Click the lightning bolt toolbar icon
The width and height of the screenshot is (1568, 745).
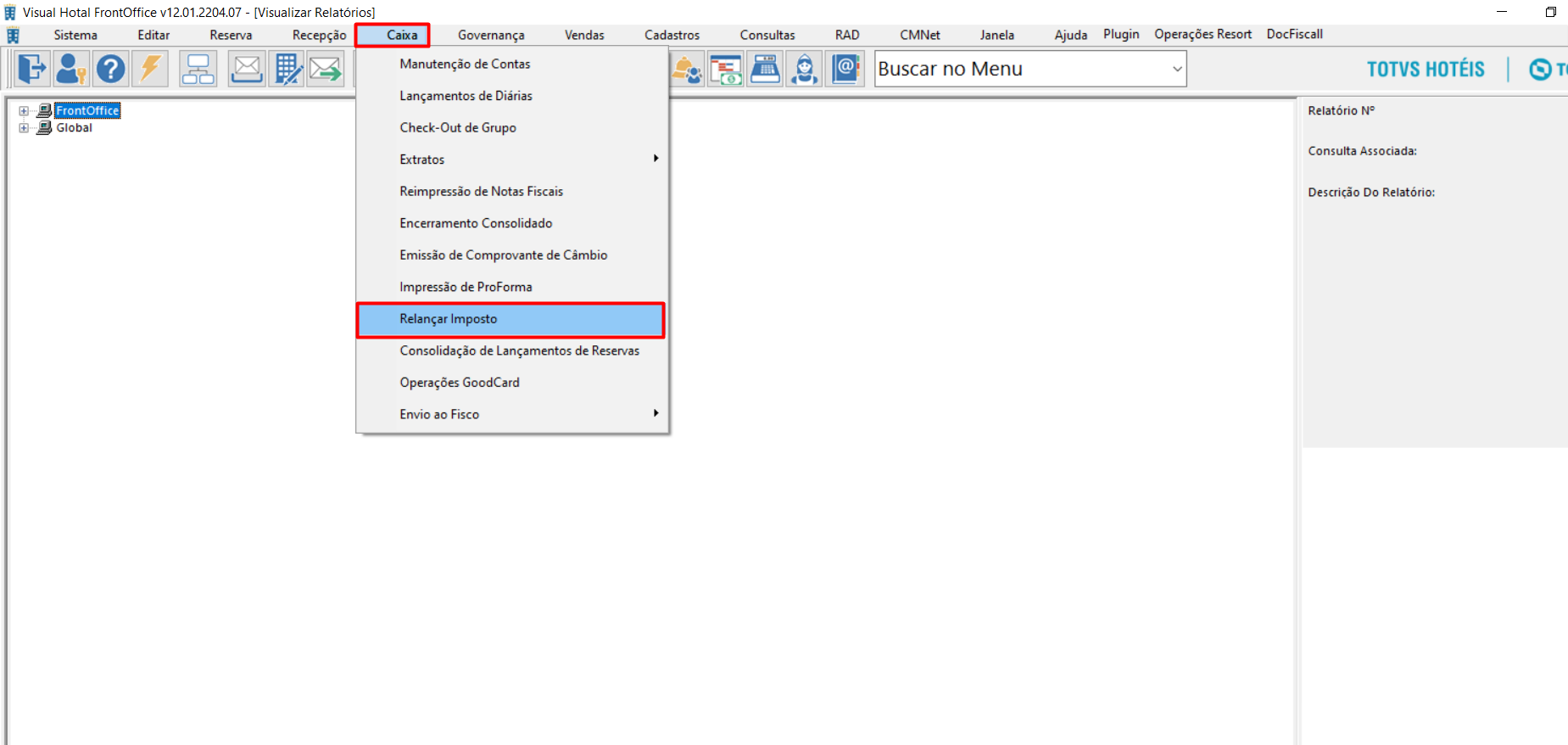pos(150,69)
